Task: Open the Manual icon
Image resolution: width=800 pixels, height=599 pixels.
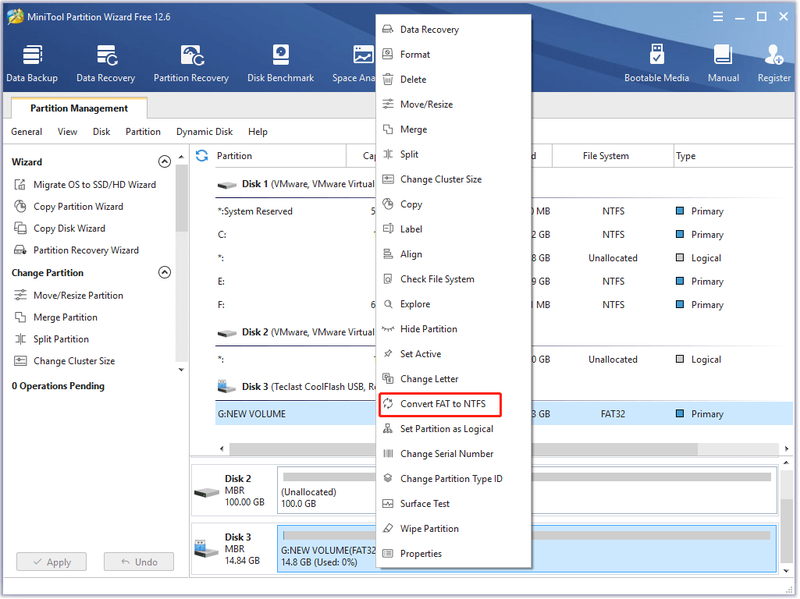Action: point(723,63)
